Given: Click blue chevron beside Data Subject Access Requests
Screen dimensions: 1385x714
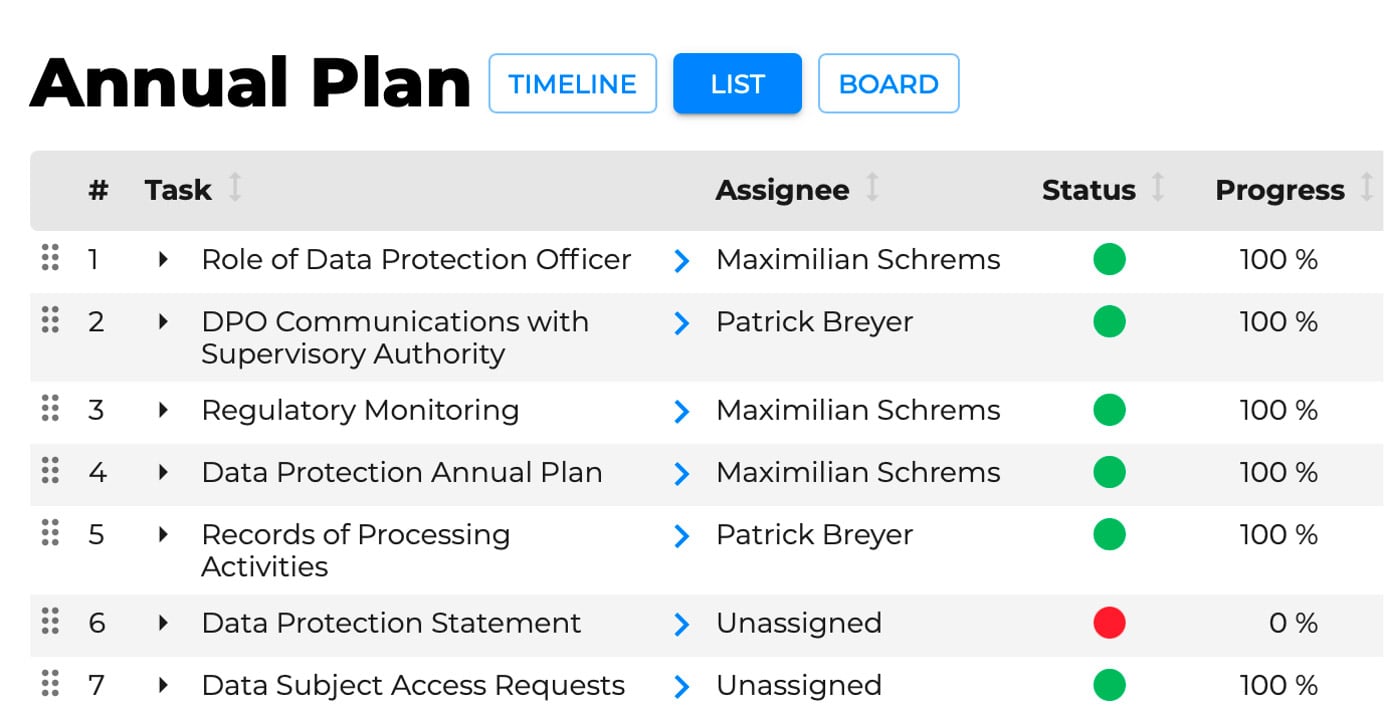Looking at the screenshot, I should click(682, 686).
